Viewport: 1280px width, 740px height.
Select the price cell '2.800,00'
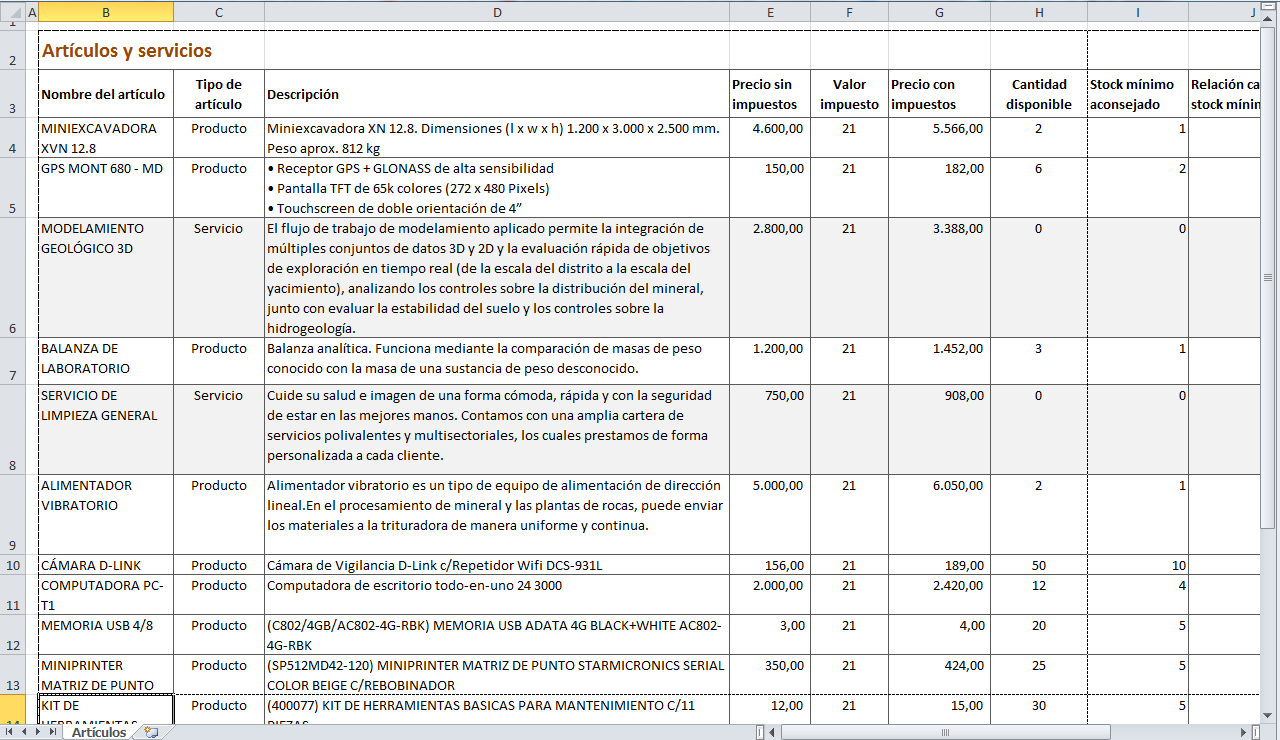770,278
